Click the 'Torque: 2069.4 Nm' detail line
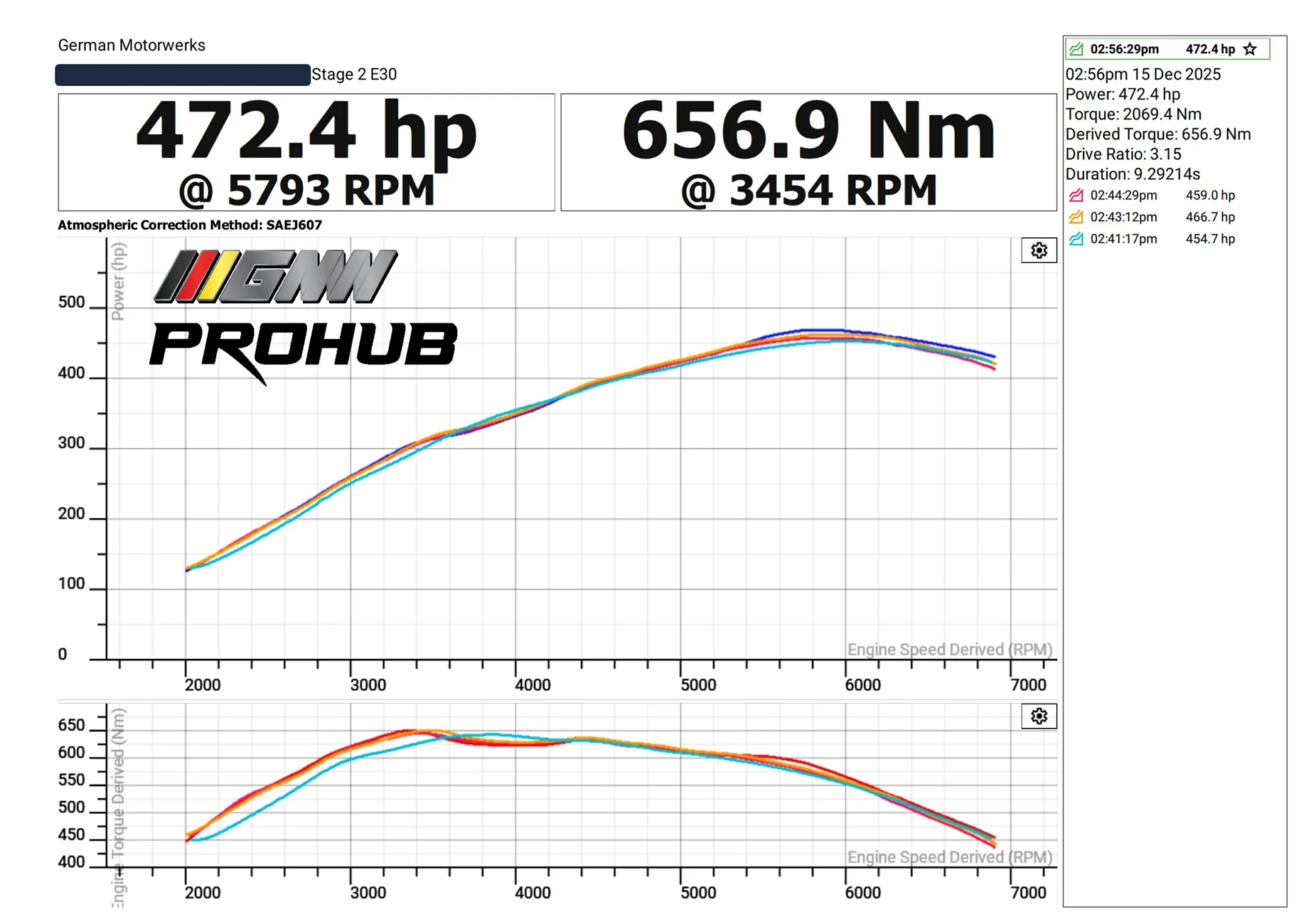Image resolution: width=1316 pixels, height=924 pixels. 1133,114
